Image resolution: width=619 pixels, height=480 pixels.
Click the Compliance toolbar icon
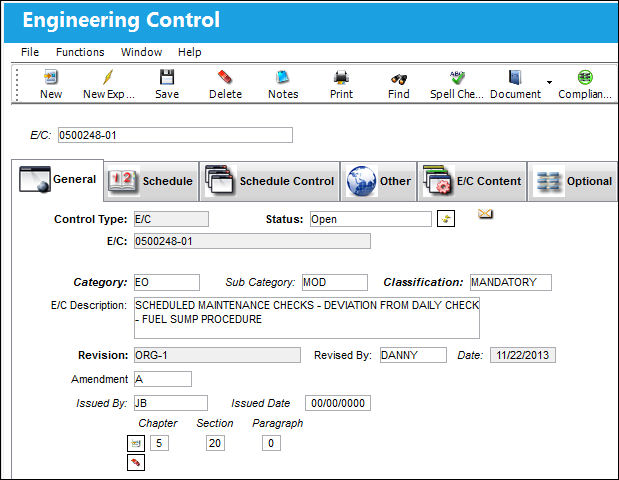tap(585, 77)
